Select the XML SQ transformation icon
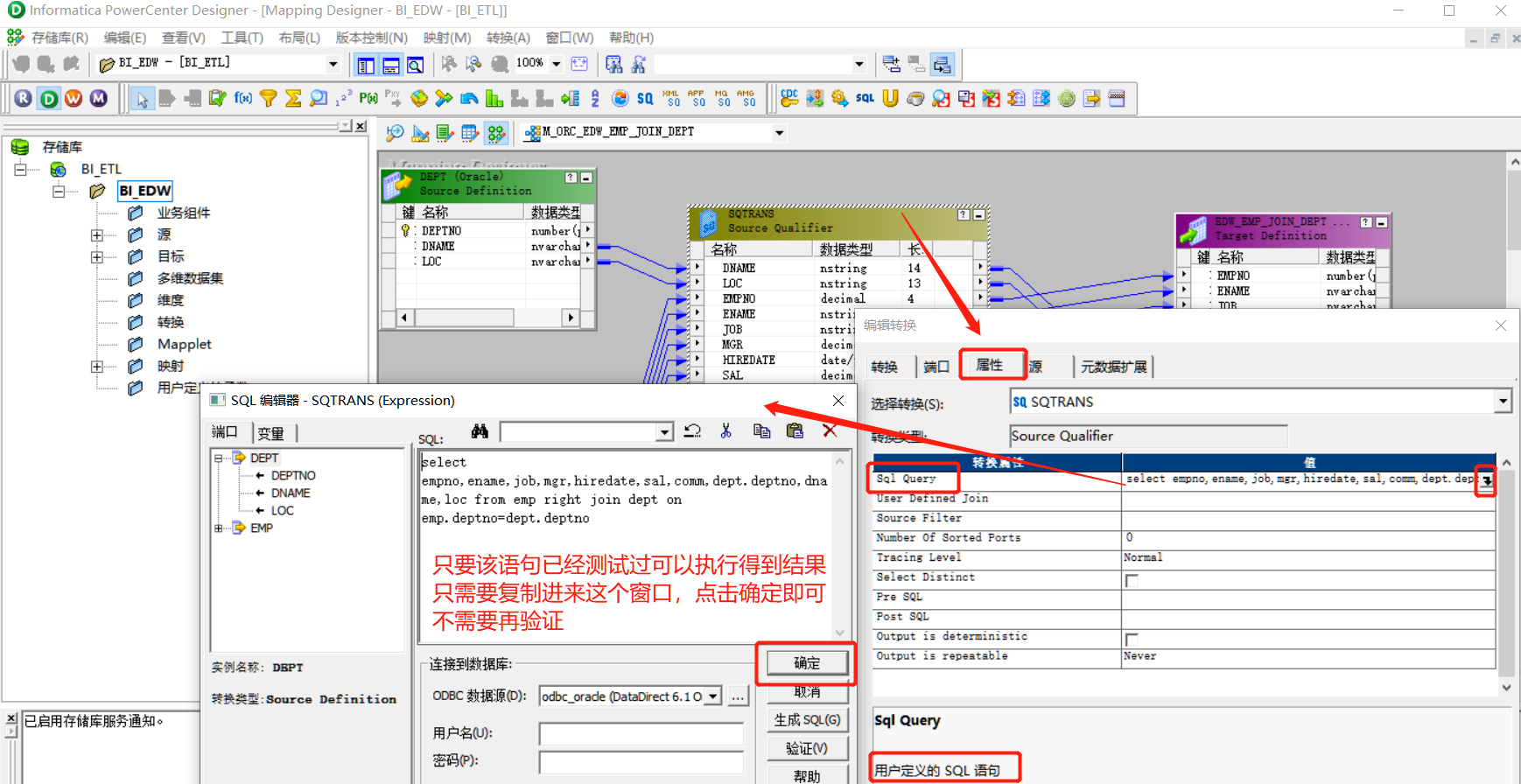Image resolution: width=1521 pixels, height=784 pixels. pos(671,99)
